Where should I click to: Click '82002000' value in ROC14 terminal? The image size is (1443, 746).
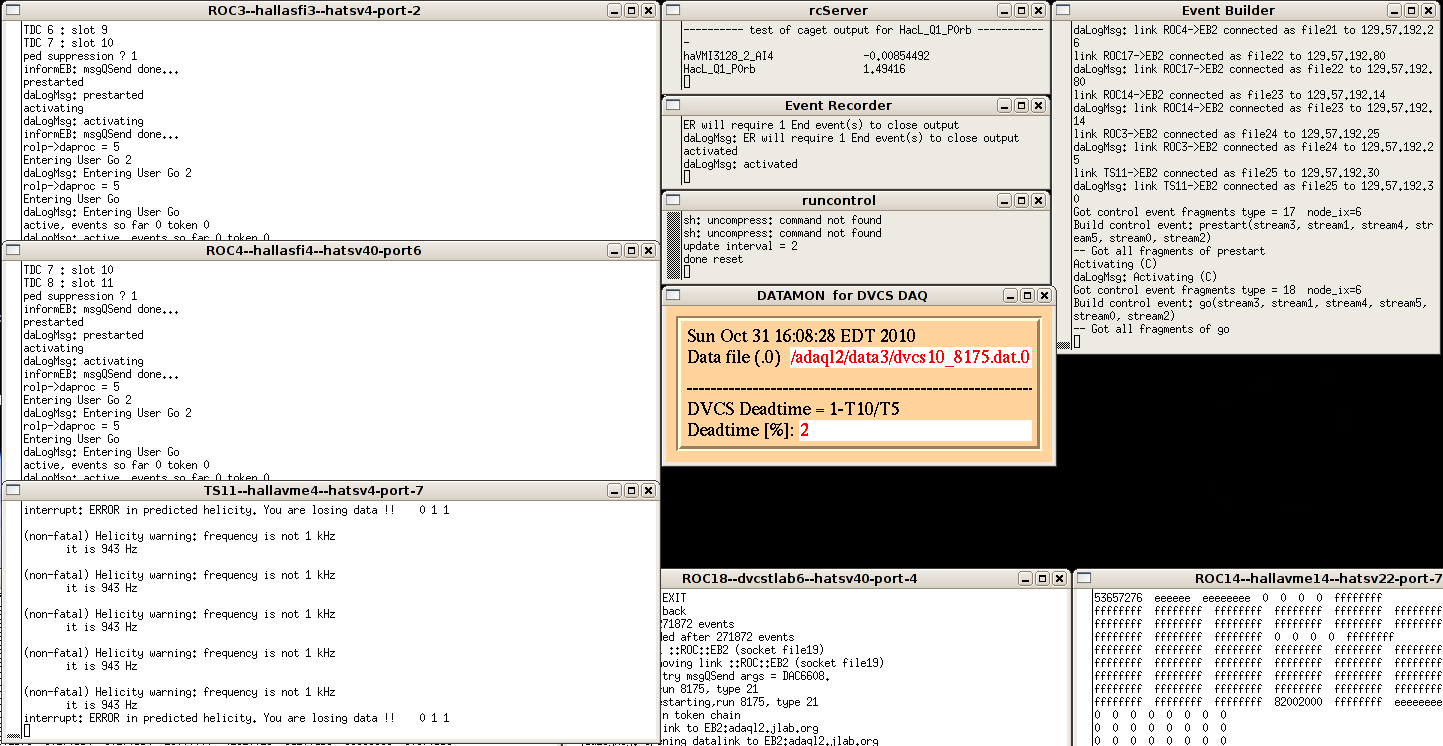click(1299, 702)
